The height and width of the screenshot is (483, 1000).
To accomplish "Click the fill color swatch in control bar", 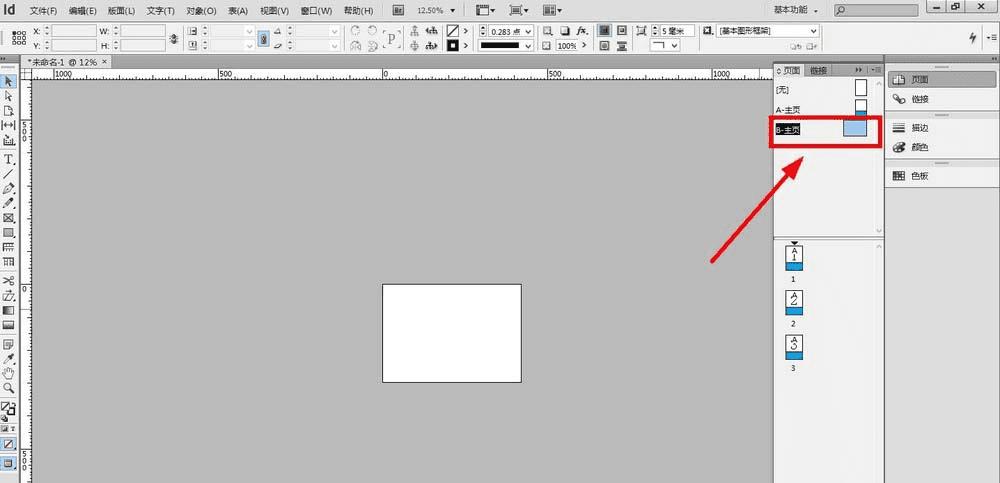I will (453, 31).
